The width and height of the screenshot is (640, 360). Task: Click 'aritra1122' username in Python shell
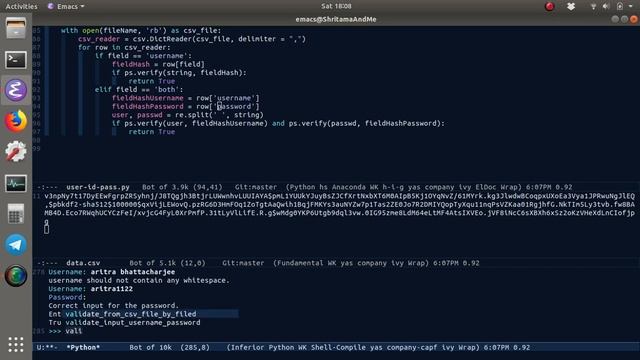pyautogui.click(x=111, y=289)
